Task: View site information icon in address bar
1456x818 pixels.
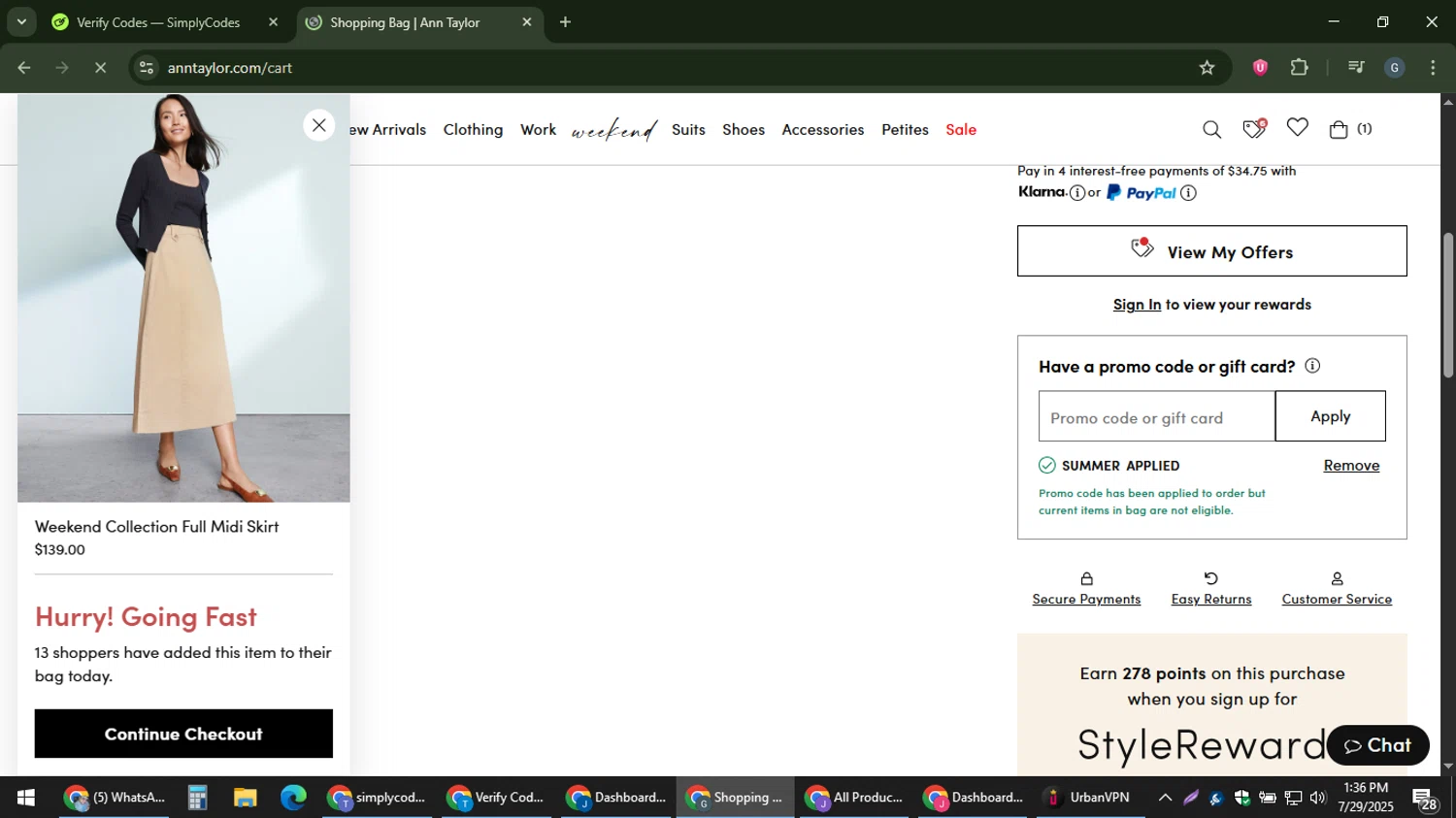Action: (x=147, y=68)
